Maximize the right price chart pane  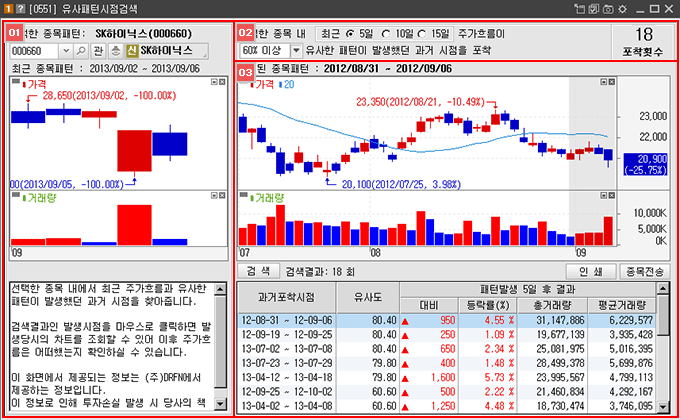(x=604, y=82)
